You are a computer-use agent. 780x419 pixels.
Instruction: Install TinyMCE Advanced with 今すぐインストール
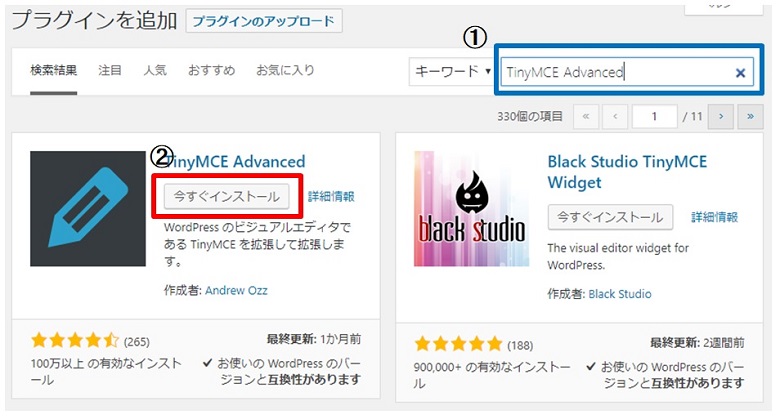(227, 195)
